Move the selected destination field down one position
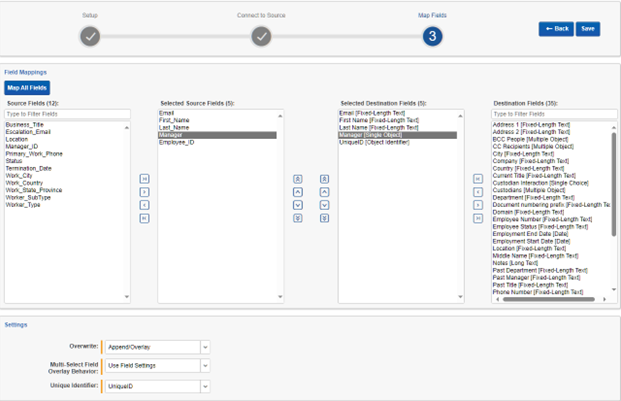The width and height of the screenshot is (621, 401). coord(324,205)
